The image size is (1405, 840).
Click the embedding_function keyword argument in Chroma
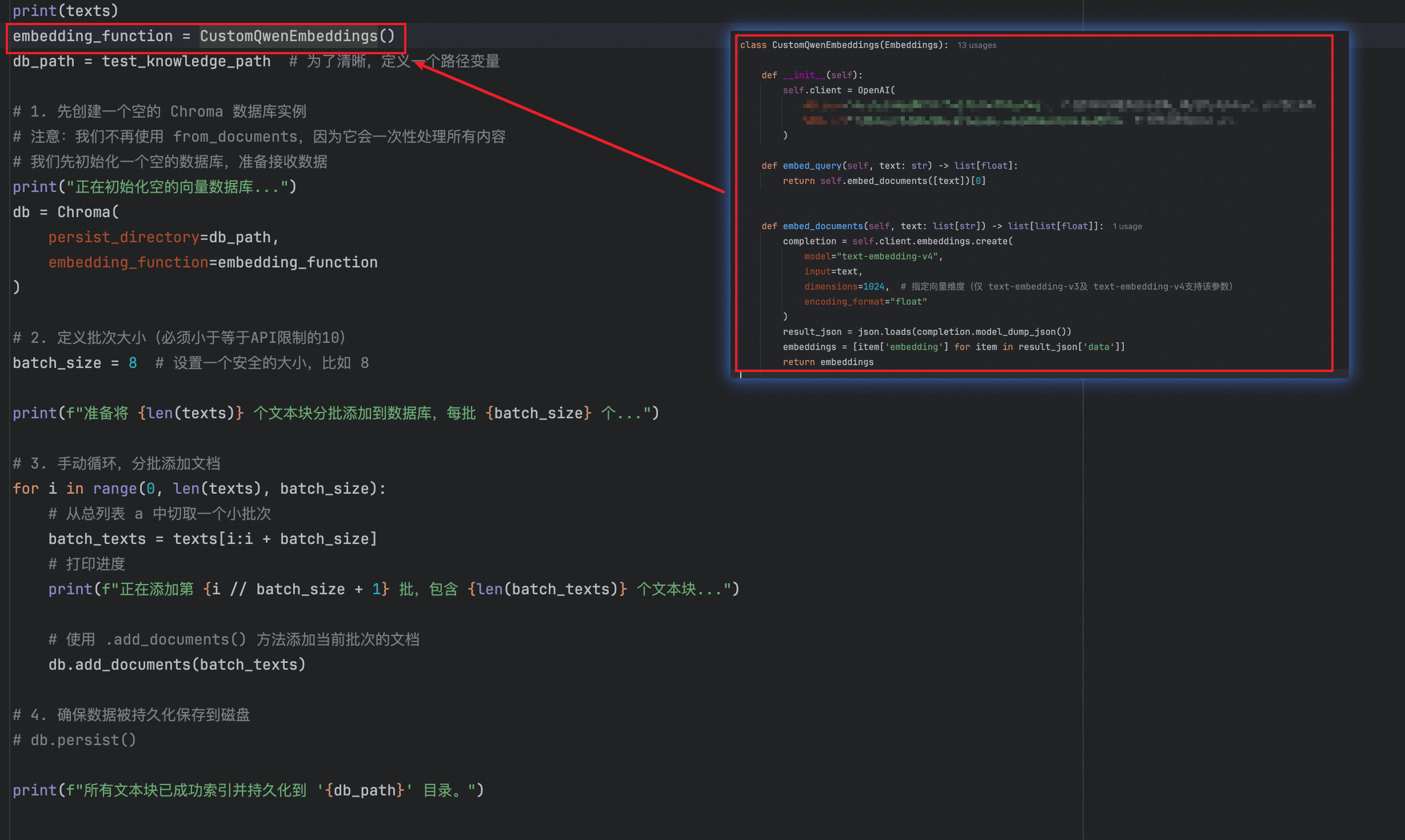pos(128,262)
